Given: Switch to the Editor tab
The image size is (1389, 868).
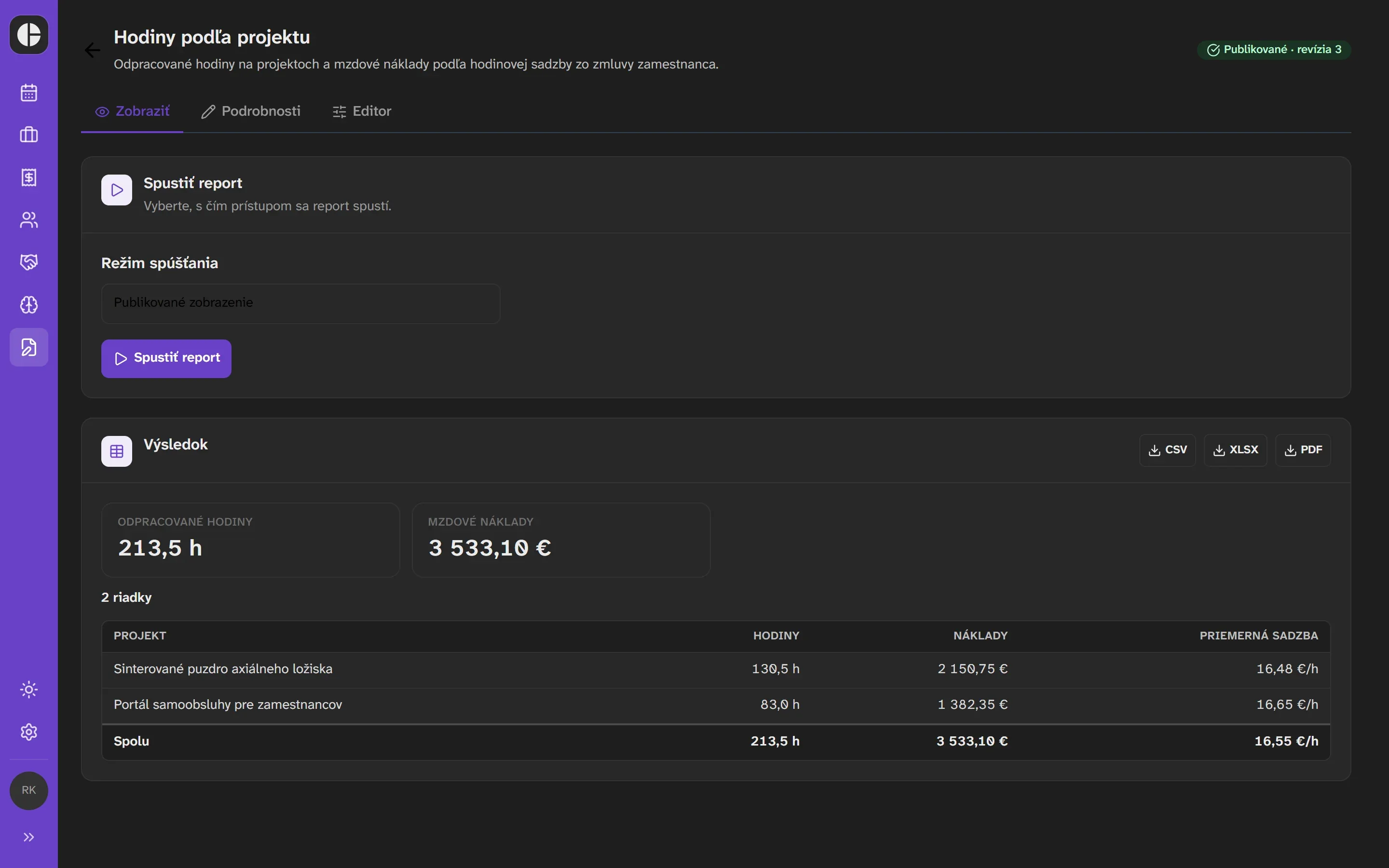Looking at the screenshot, I should 362,111.
